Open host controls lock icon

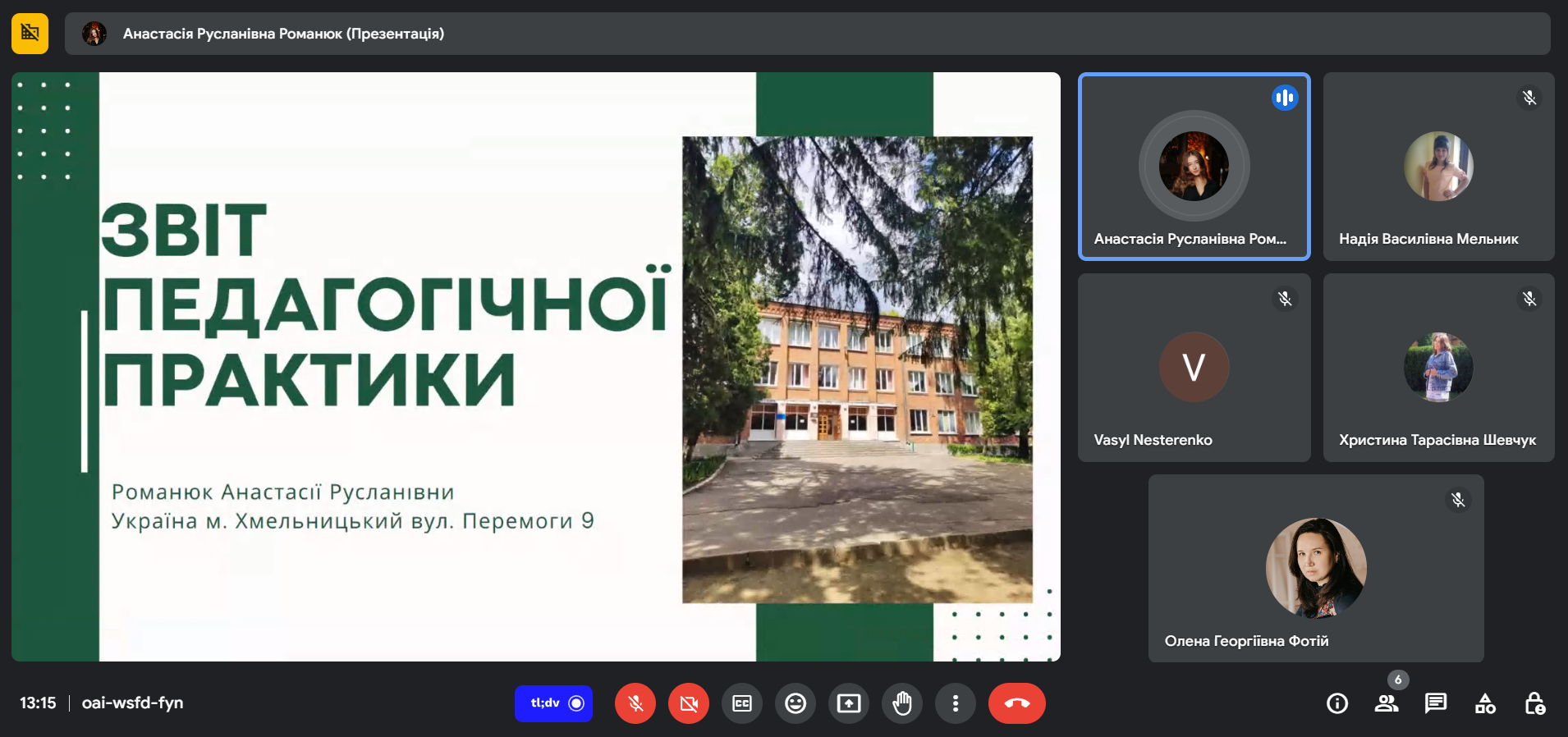click(1534, 703)
